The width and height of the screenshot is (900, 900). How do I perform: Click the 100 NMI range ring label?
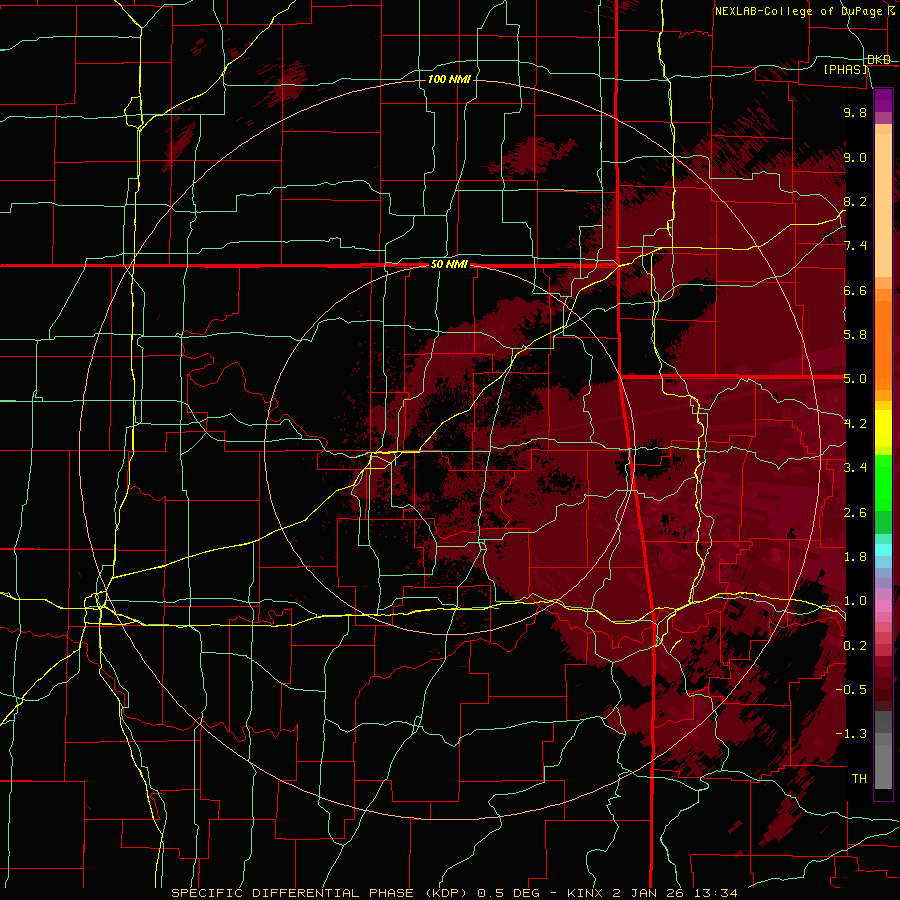449,79
